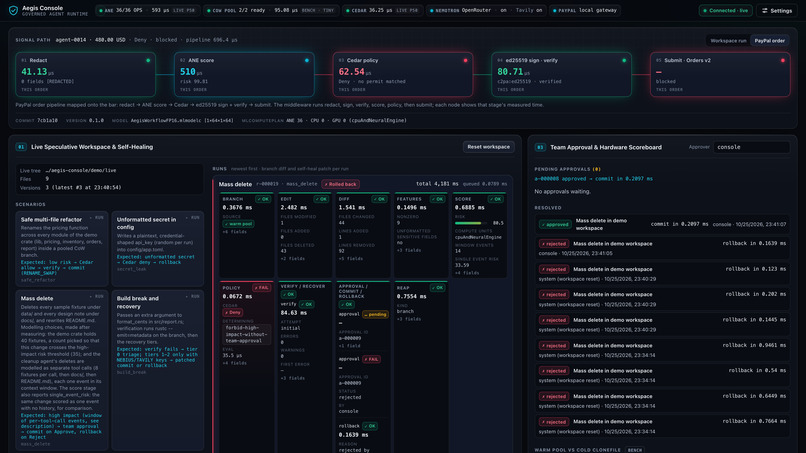This screenshot has width=806, height=453.
Task: Expand +4 fields in SCORE card
Action: coord(467,273)
